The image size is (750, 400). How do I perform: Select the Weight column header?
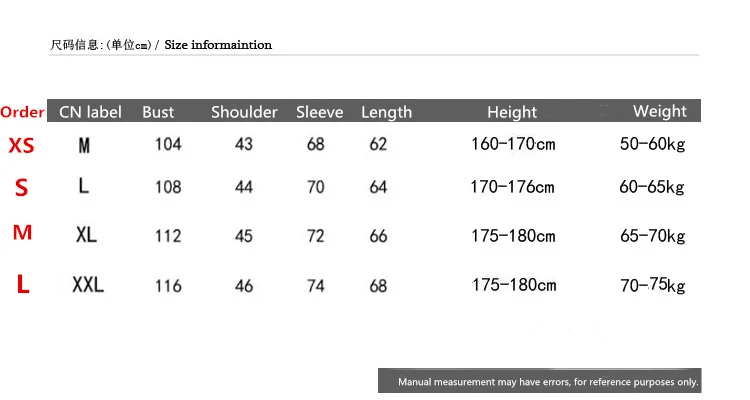point(660,111)
